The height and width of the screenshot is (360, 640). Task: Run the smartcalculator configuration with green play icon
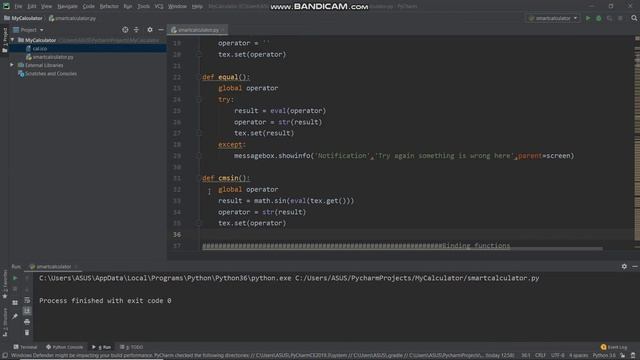point(588,18)
